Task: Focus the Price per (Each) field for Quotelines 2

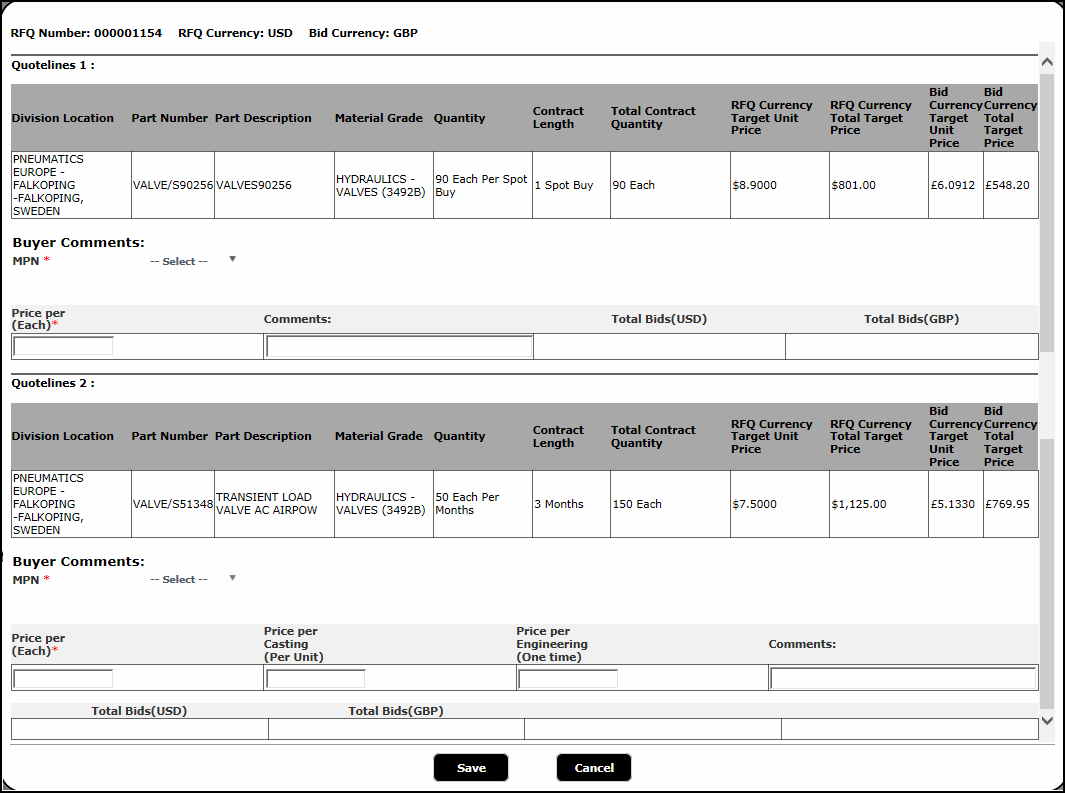Action: [63, 678]
